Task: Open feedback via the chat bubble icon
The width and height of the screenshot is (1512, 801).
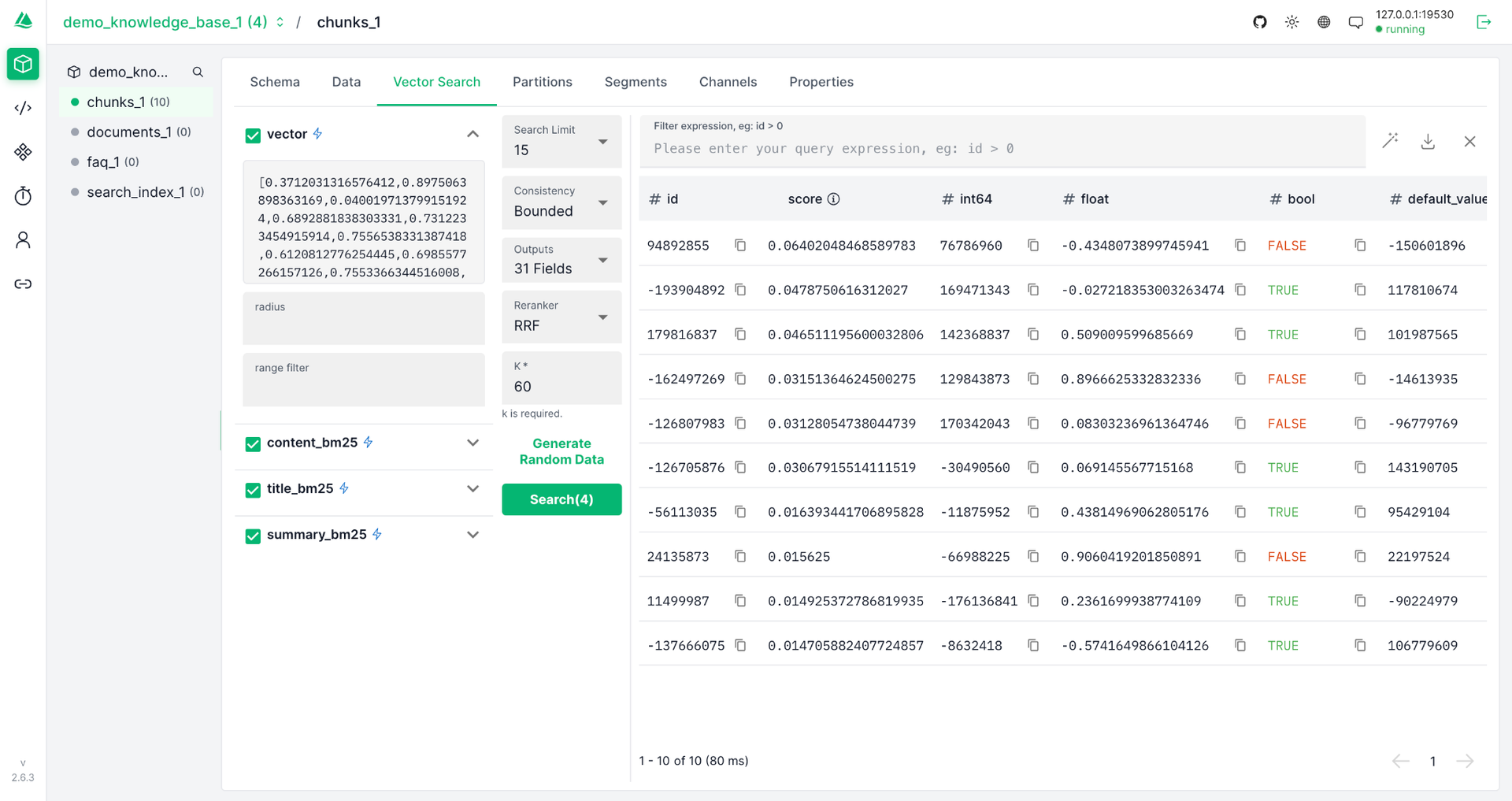Action: pos(1355,22)
